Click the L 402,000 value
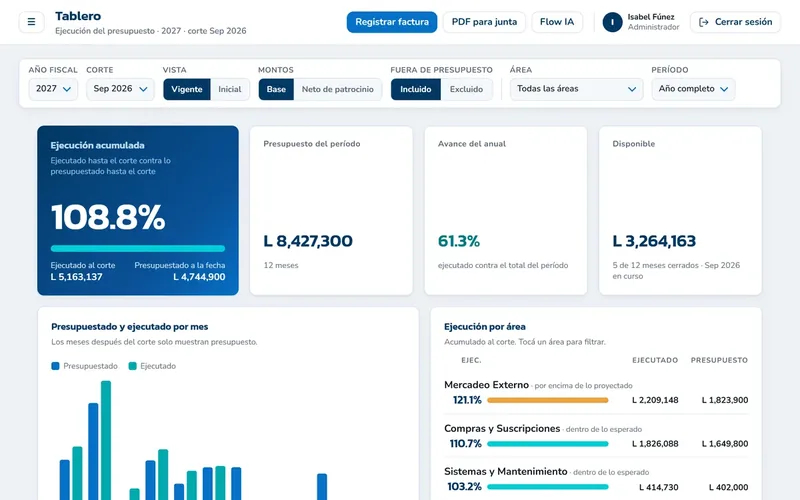800x500 pixels. pyautogui.click(x=729, y=487)
